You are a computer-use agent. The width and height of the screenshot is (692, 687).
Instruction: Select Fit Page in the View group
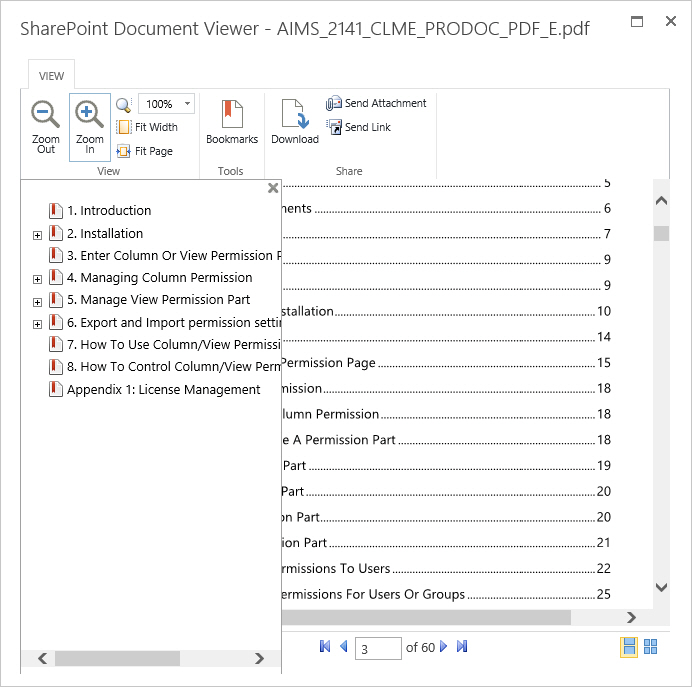(144, 151)
